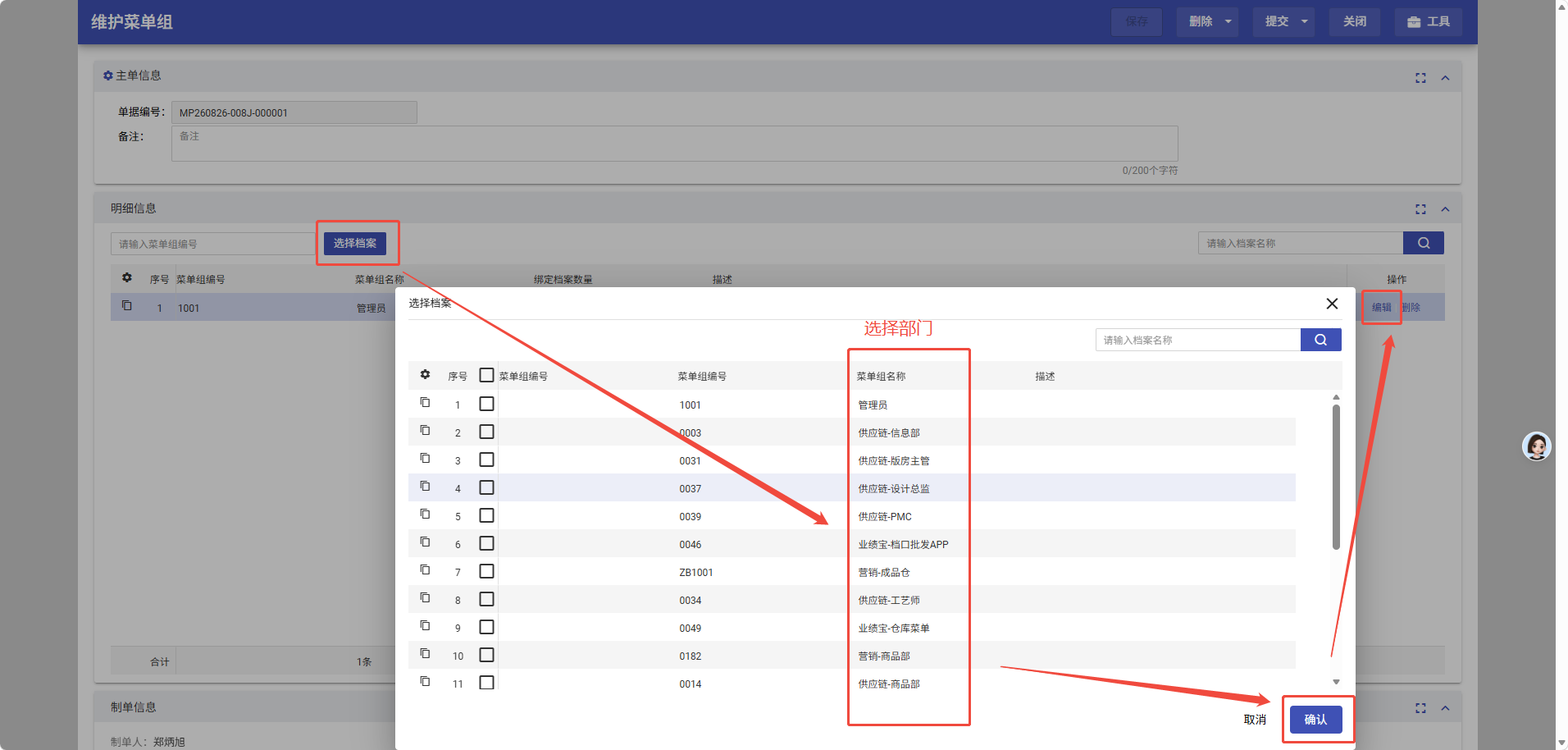The image size is (1568, 750).
Task: Check the row for 供应链-信息部
Action: [486, 432]
